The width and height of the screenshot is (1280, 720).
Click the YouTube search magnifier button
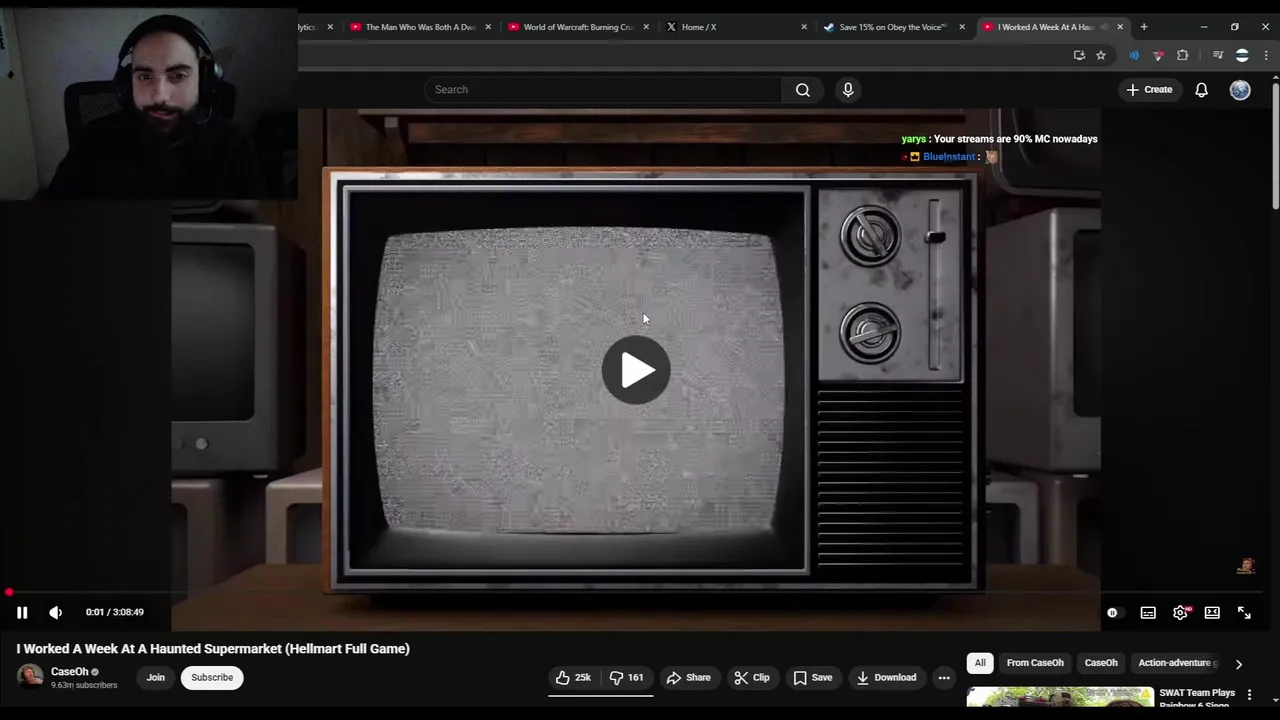[802, 90]
